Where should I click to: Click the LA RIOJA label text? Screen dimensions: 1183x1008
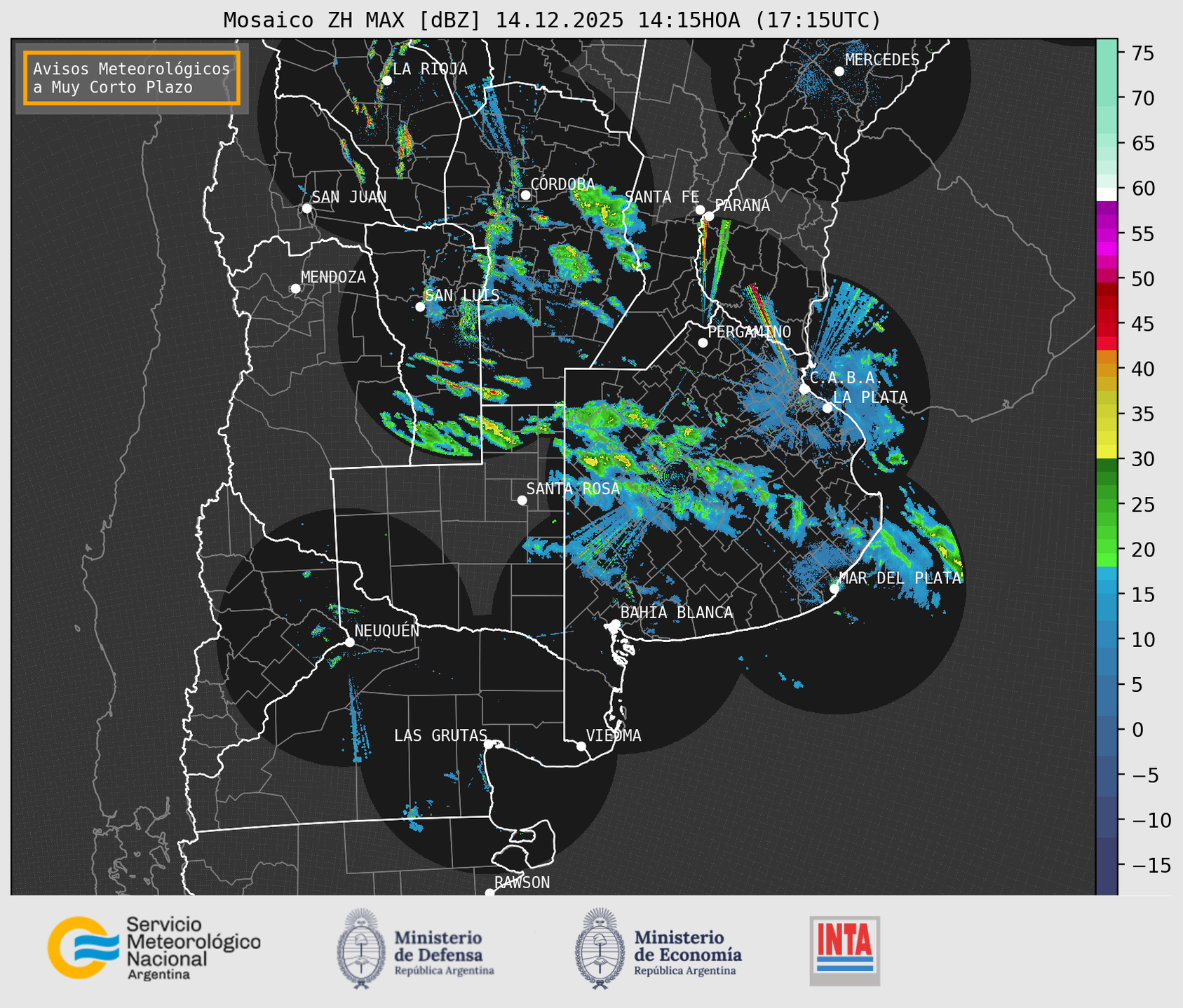430,69
